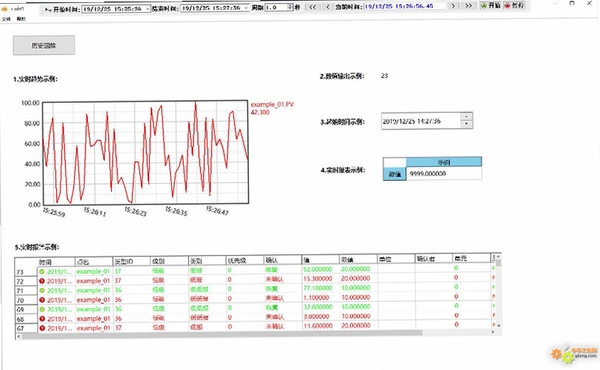This screenshot has height=370, width=600.
Task: Click the date field 2019/12/25 14:27:36
Action: 421,121
